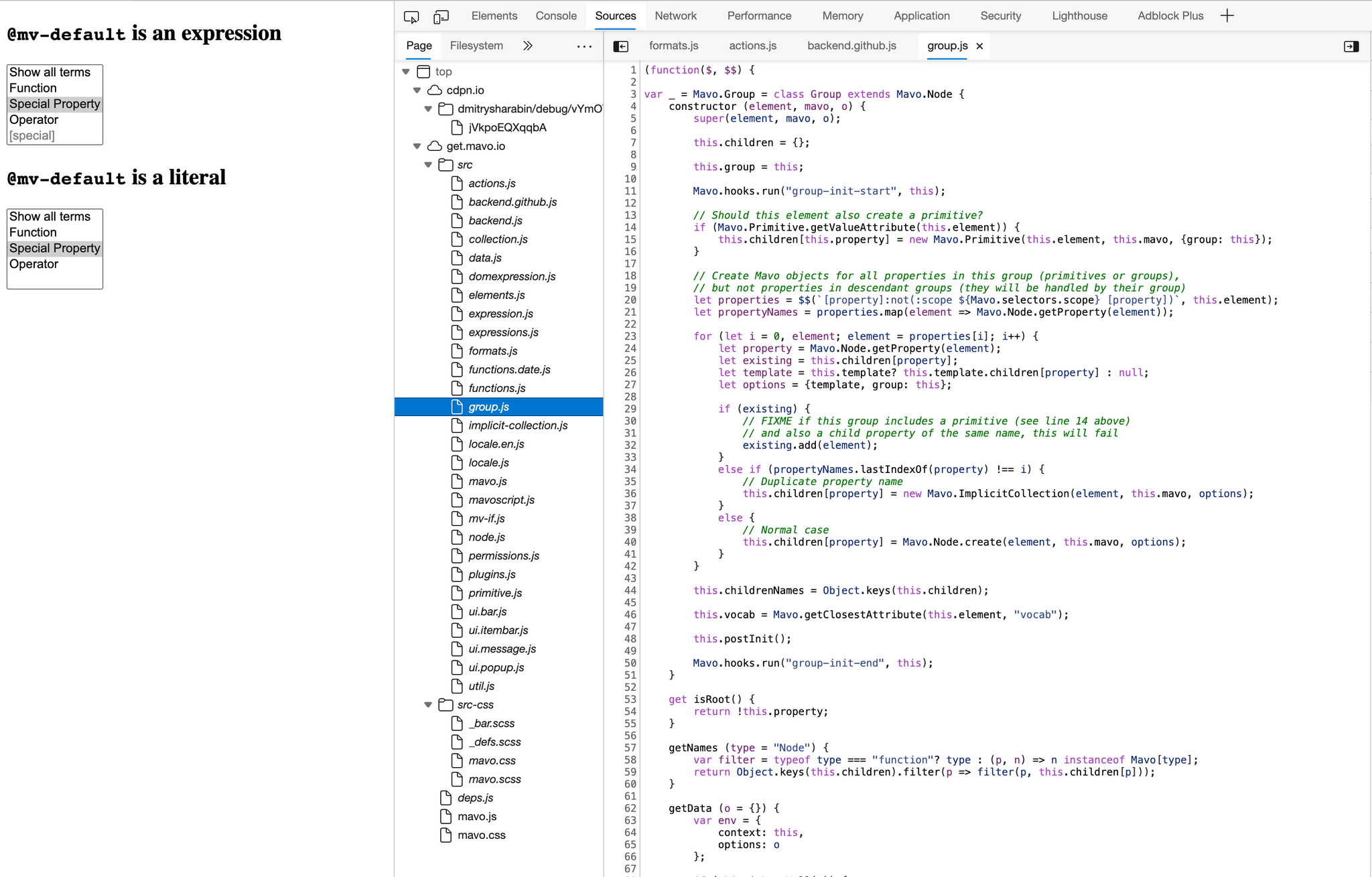Hide the navigator panel with its collapse icon

[x=621, y=46]
